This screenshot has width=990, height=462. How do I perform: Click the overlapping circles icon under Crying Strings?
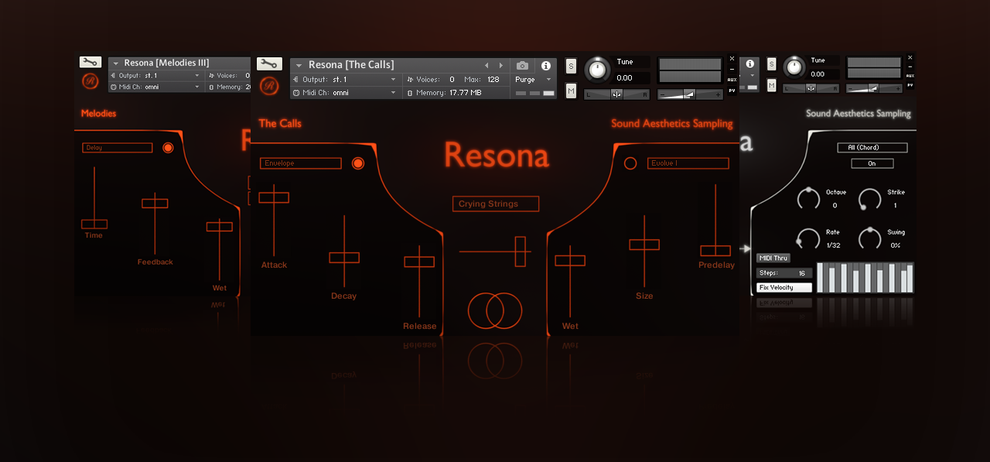[x=495, y=311]
